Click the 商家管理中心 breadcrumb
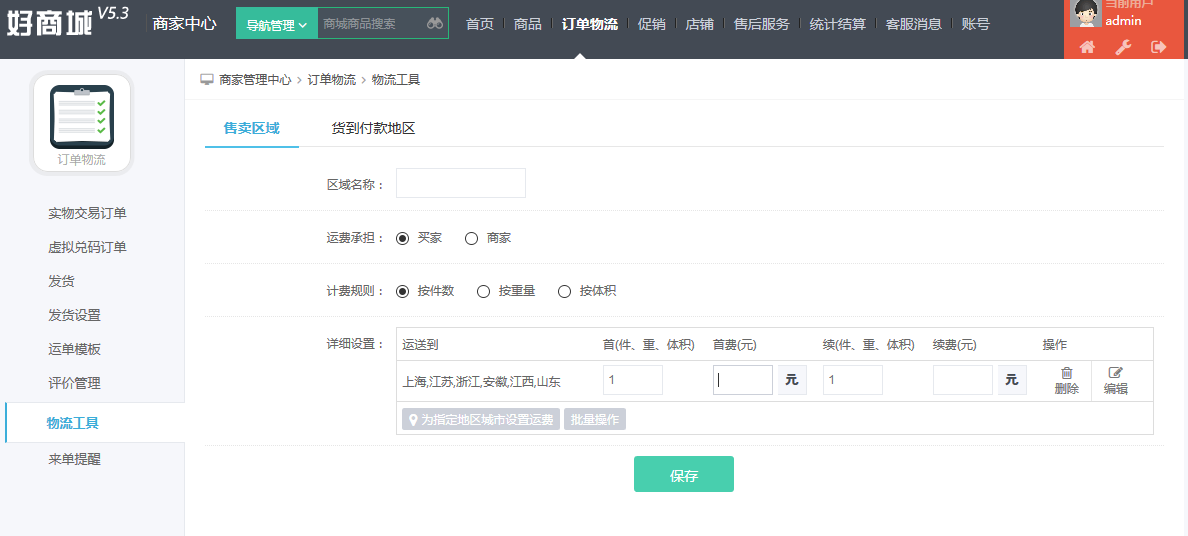Image resolution: width=1188 pixels, height=536 pixels. [x=255, y=80]
